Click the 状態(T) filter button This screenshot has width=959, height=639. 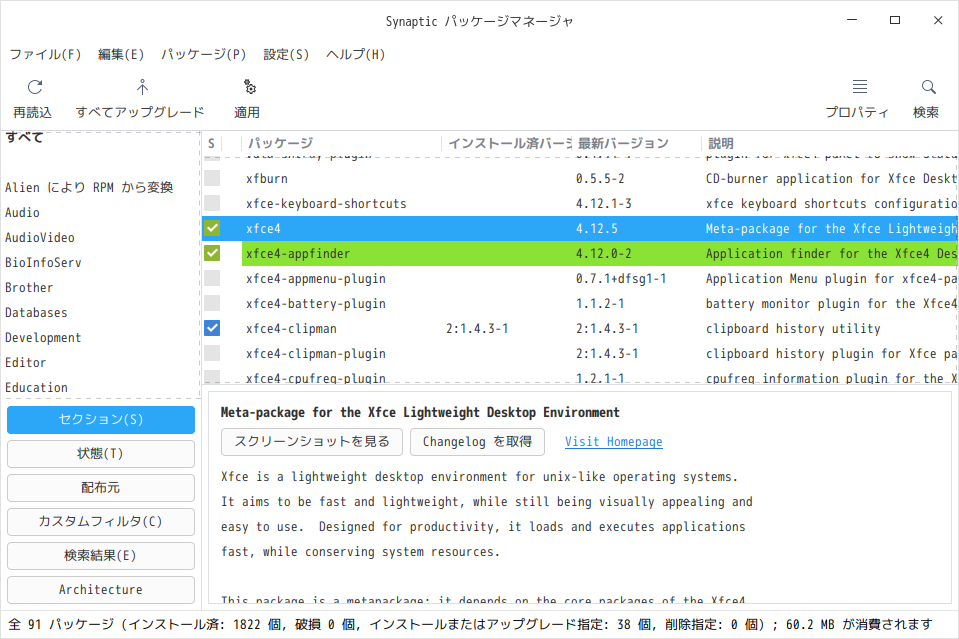pos(101,454)
